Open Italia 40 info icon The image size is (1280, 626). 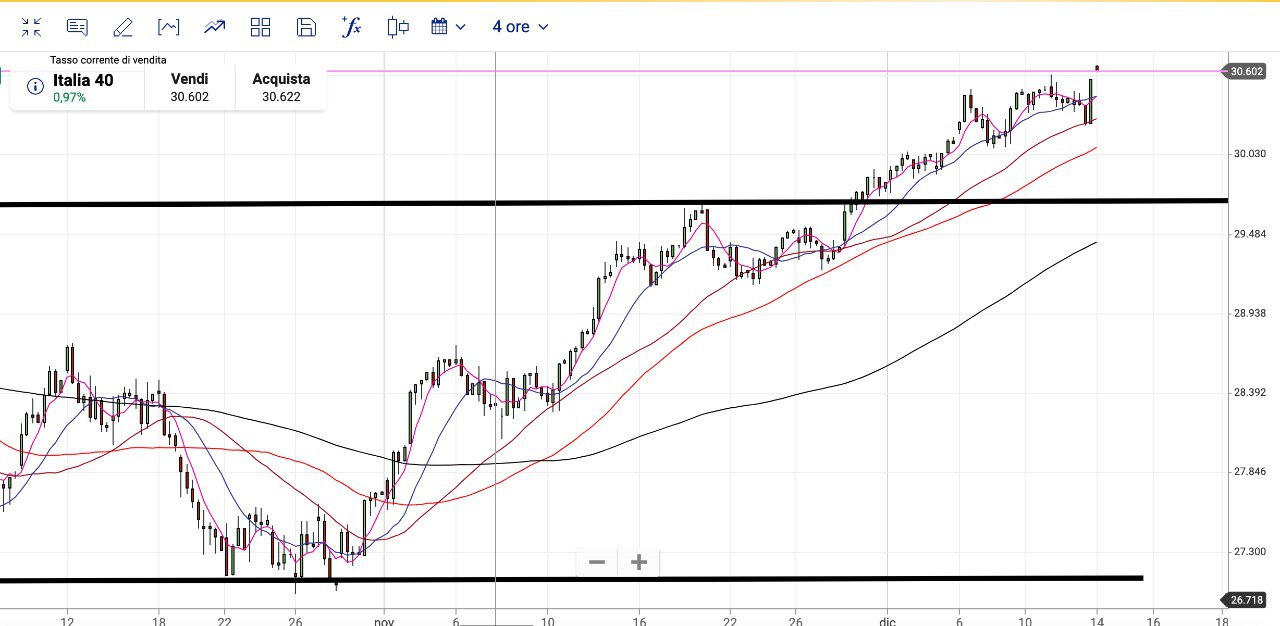click(35, 87)
